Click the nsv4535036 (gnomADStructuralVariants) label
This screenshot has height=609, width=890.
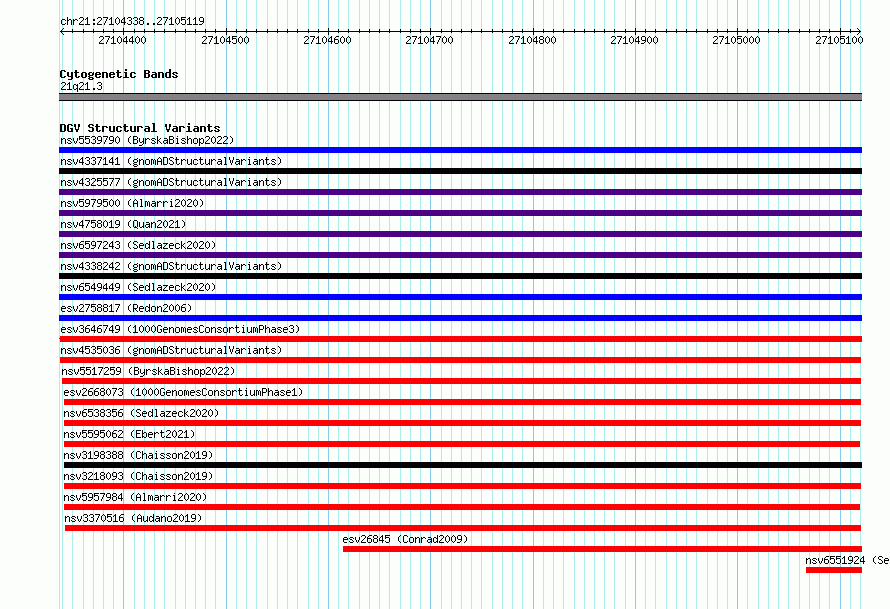[171, 350]
